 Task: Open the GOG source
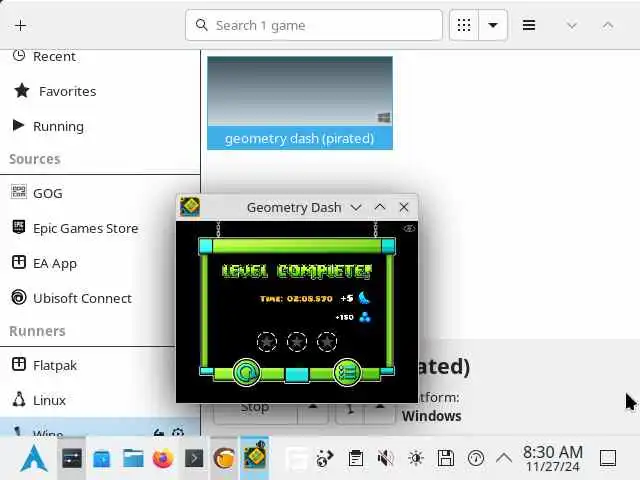(100, 193)
